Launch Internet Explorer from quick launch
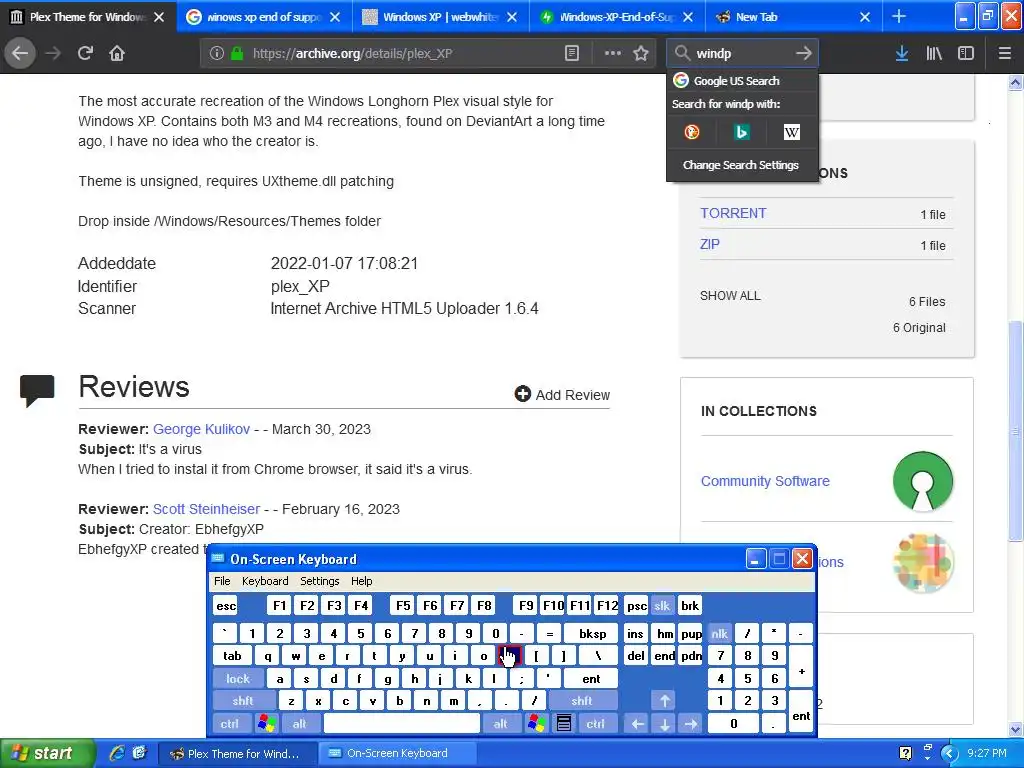1024x768 pixels. point(116,753)
